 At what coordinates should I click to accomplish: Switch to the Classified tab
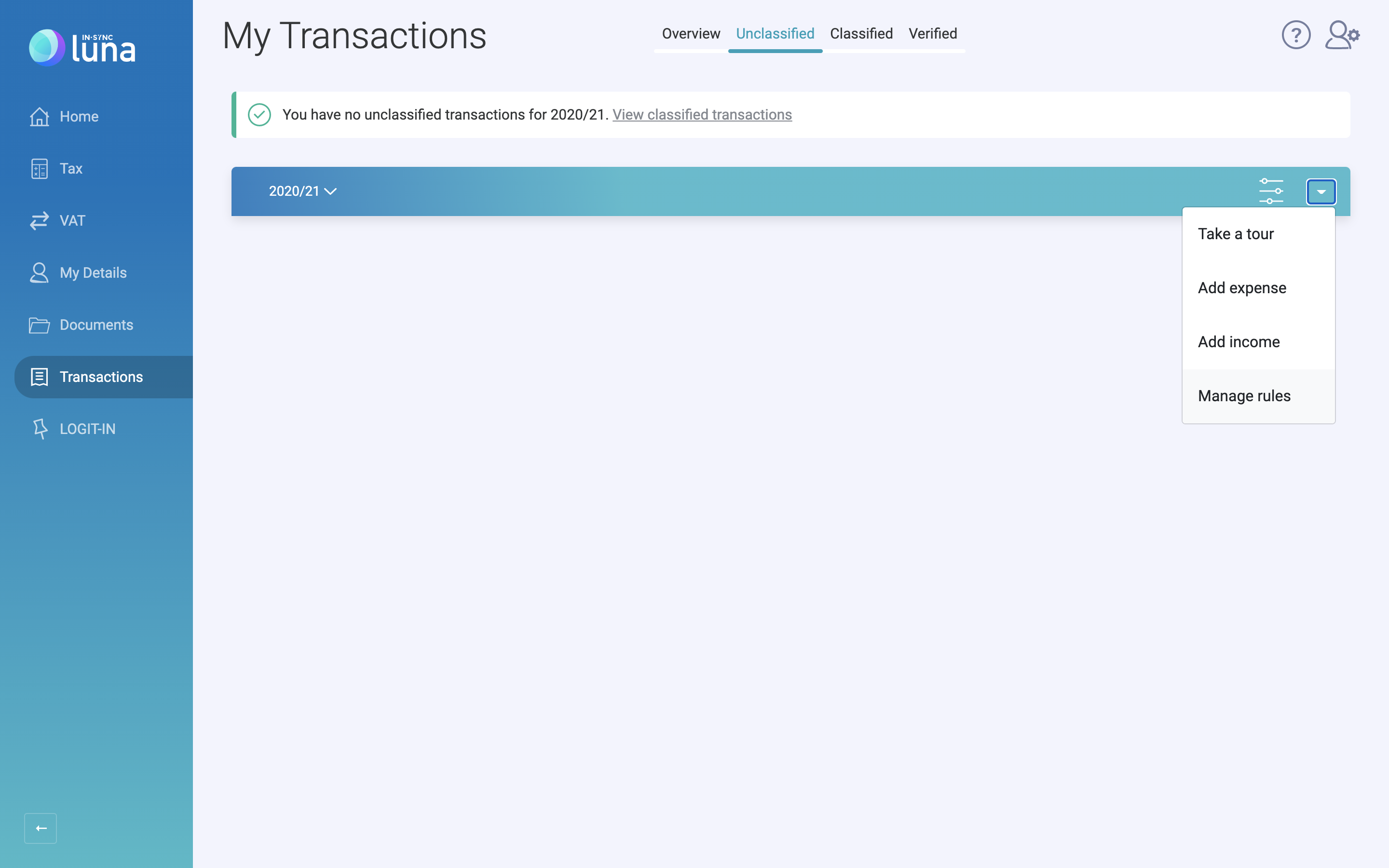click(x=861, y=34)
